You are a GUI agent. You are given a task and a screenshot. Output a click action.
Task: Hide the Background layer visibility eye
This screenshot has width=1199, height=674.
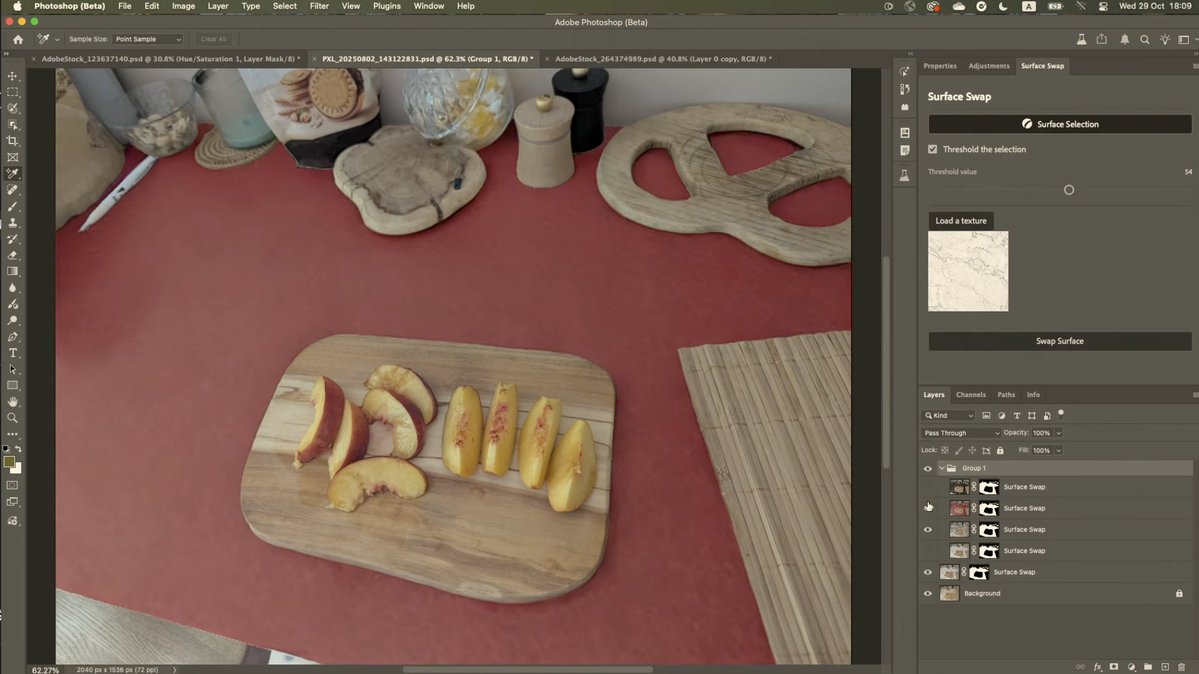(927, 593)
